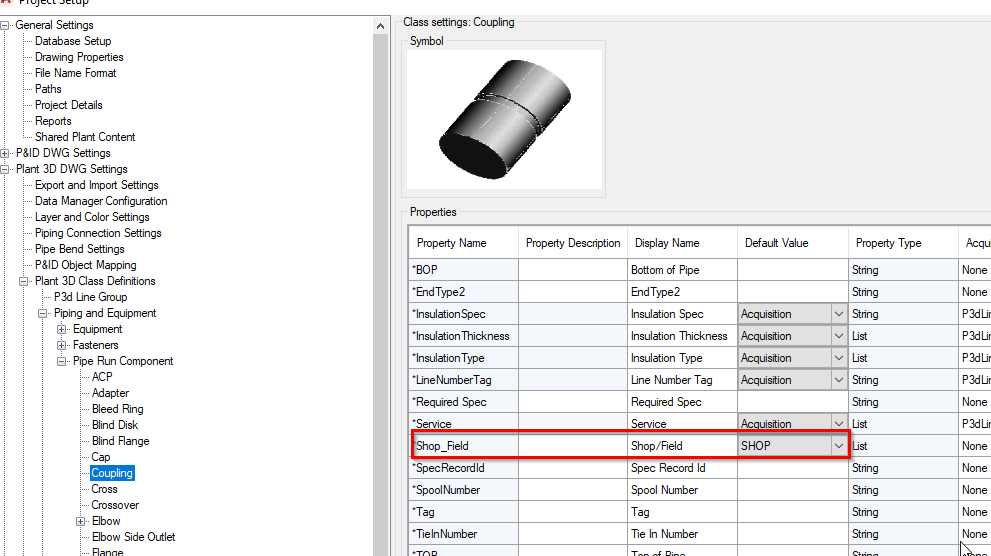Open the InsulationThickness default value dropdown
The image size is (991, 556).
click(838, 336)
